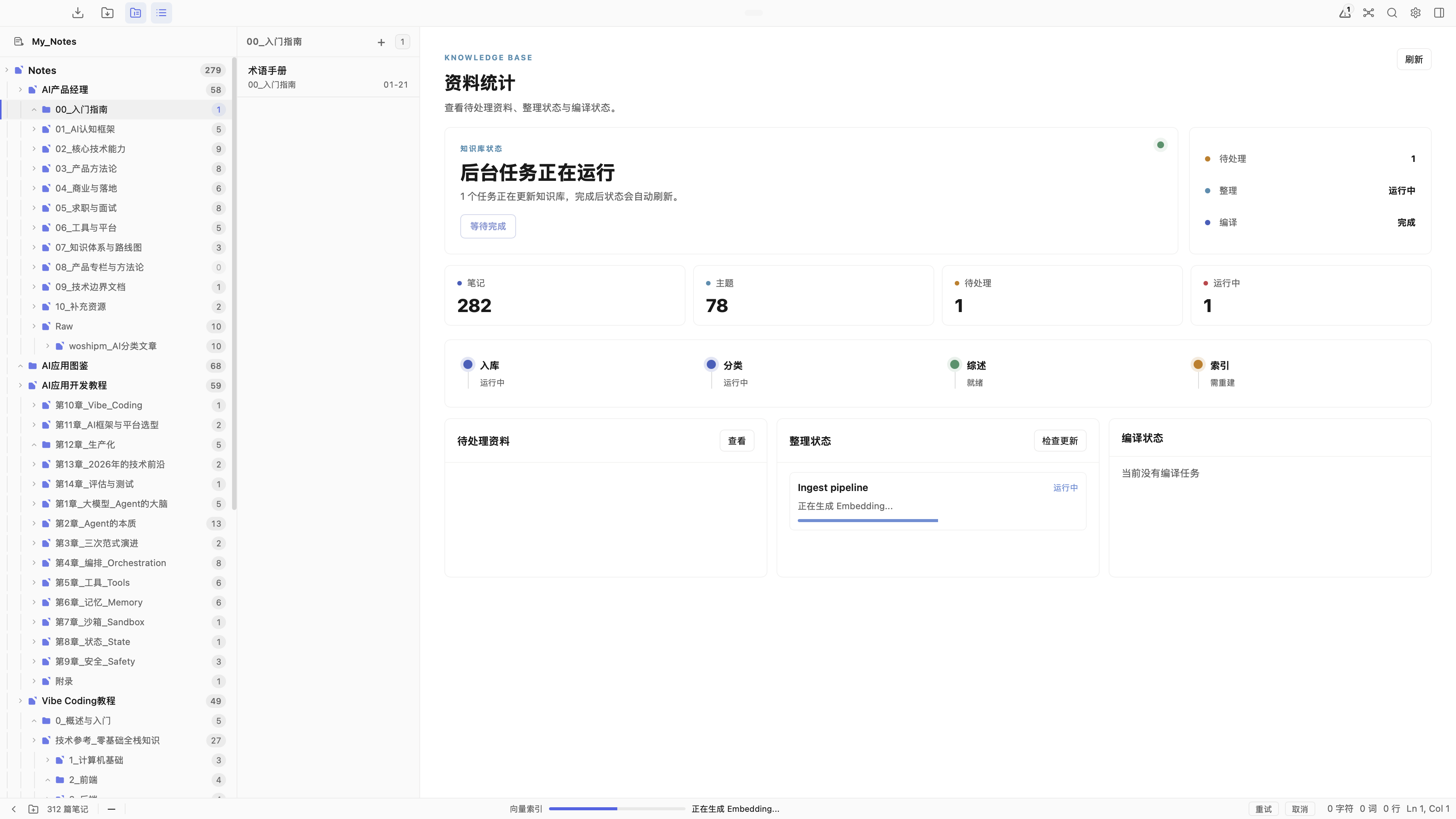The width and height of the screenshot is (1456, 819).
Task: Select the 技术参考_零基础全栈知识 folder
Action: click(116, 741)
